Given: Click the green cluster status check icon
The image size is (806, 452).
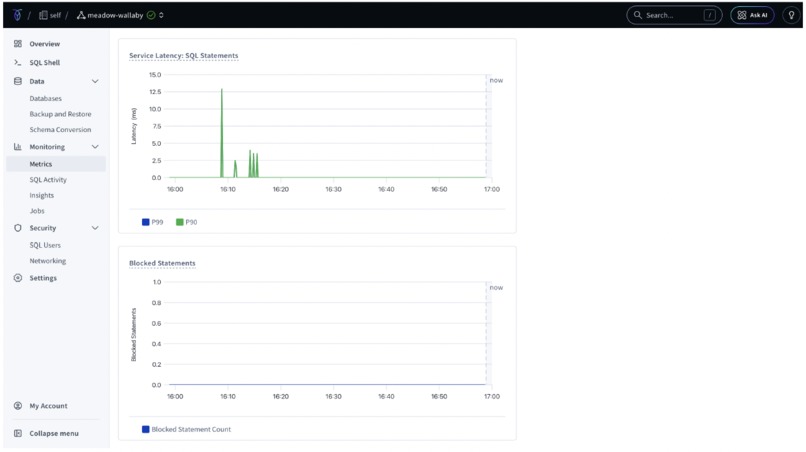Looking at the screenshot, I should 151,15.
